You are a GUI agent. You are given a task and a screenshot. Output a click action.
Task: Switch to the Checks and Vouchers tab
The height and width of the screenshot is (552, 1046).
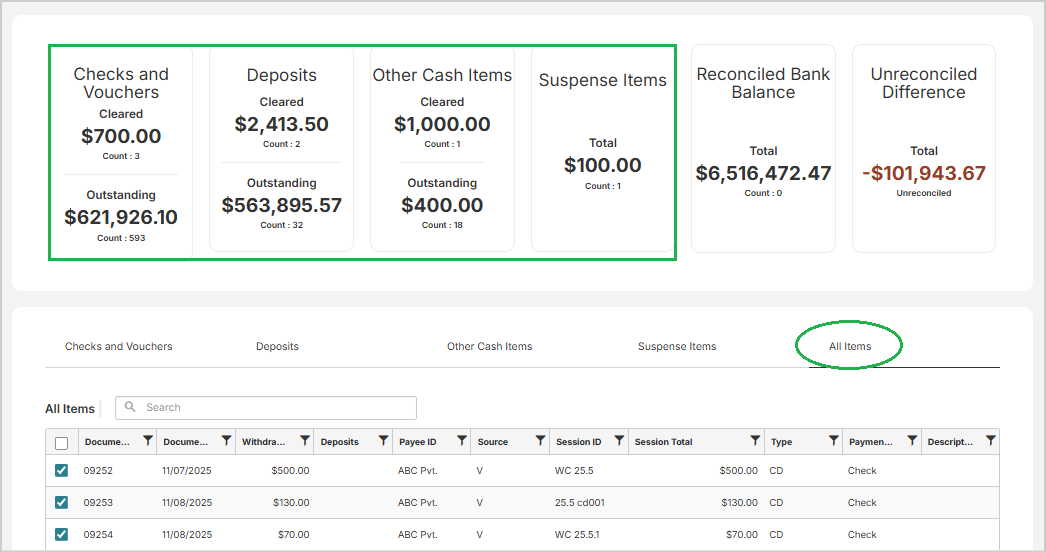tap(119, 347)
